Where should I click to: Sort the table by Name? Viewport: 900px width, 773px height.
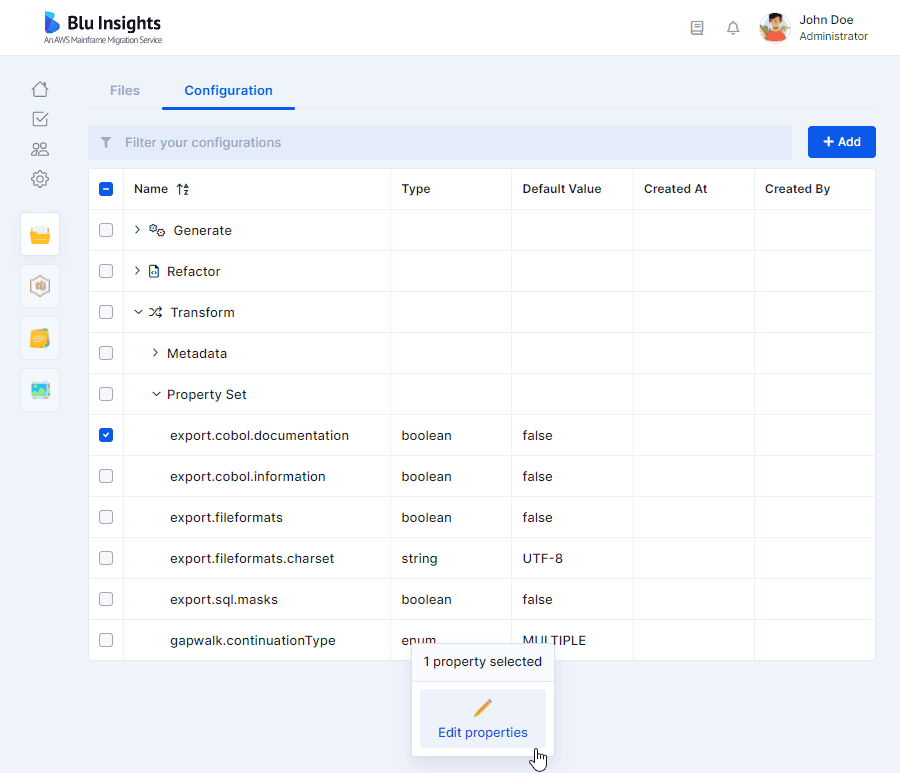[x=183, y=189]
